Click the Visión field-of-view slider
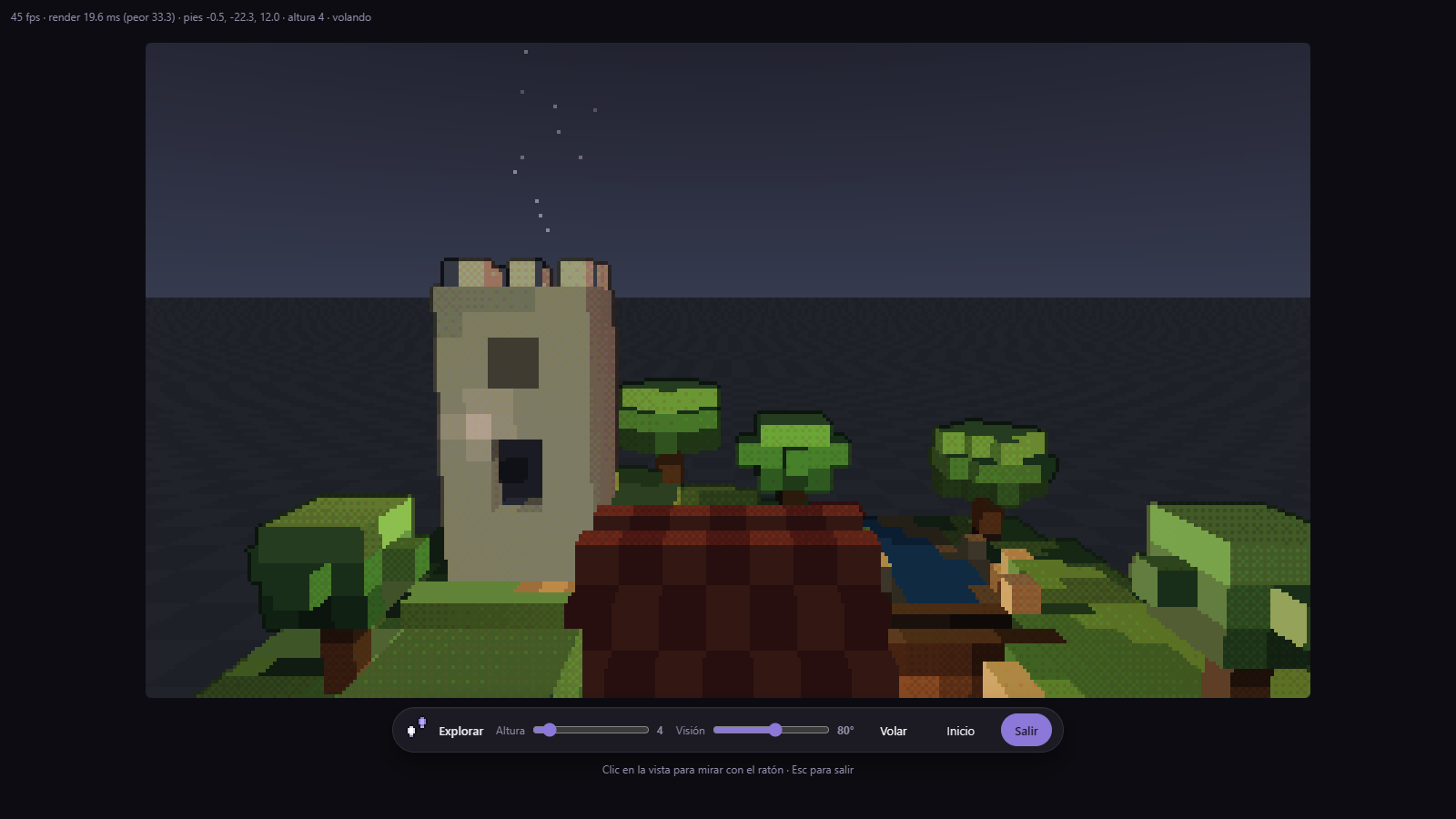This screenshot has height=819, width=1456. click(771, 730)
